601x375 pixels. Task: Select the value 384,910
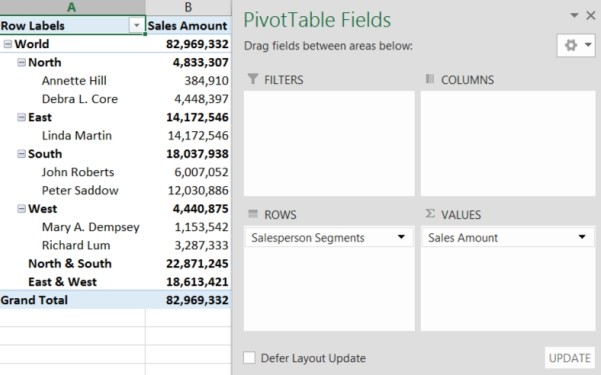click(206, 81)
